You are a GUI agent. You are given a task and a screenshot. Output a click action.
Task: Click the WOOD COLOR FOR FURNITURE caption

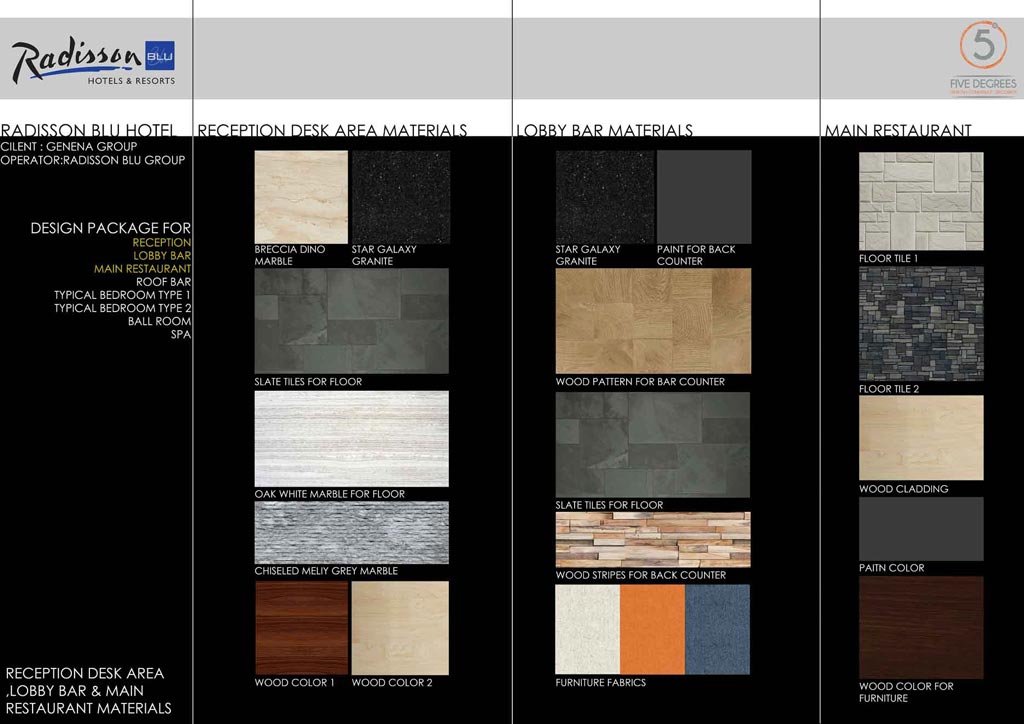pos(906,692)
